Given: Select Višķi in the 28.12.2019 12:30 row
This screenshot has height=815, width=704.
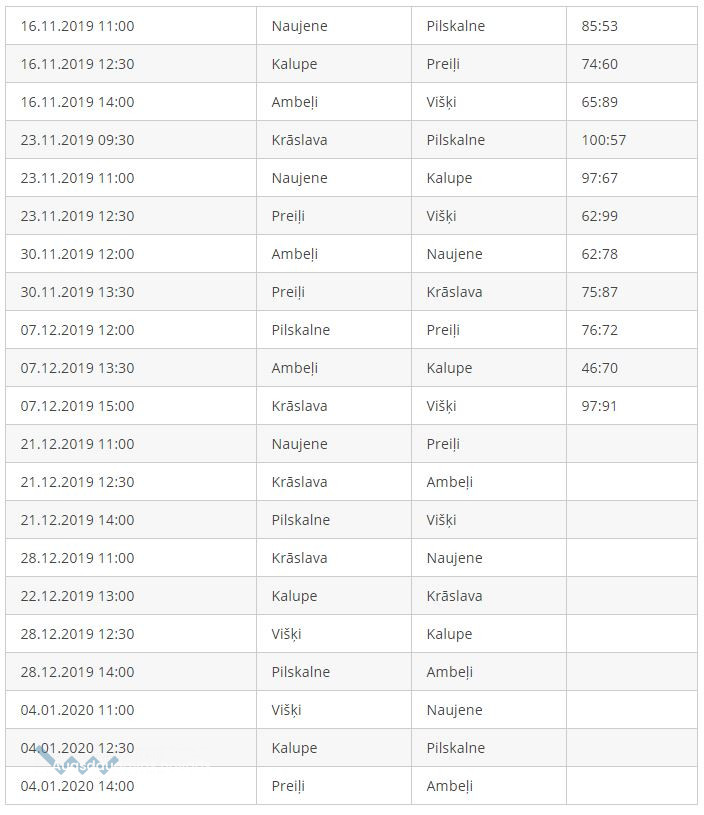Looking at the screenshot, I should point(286,634).
